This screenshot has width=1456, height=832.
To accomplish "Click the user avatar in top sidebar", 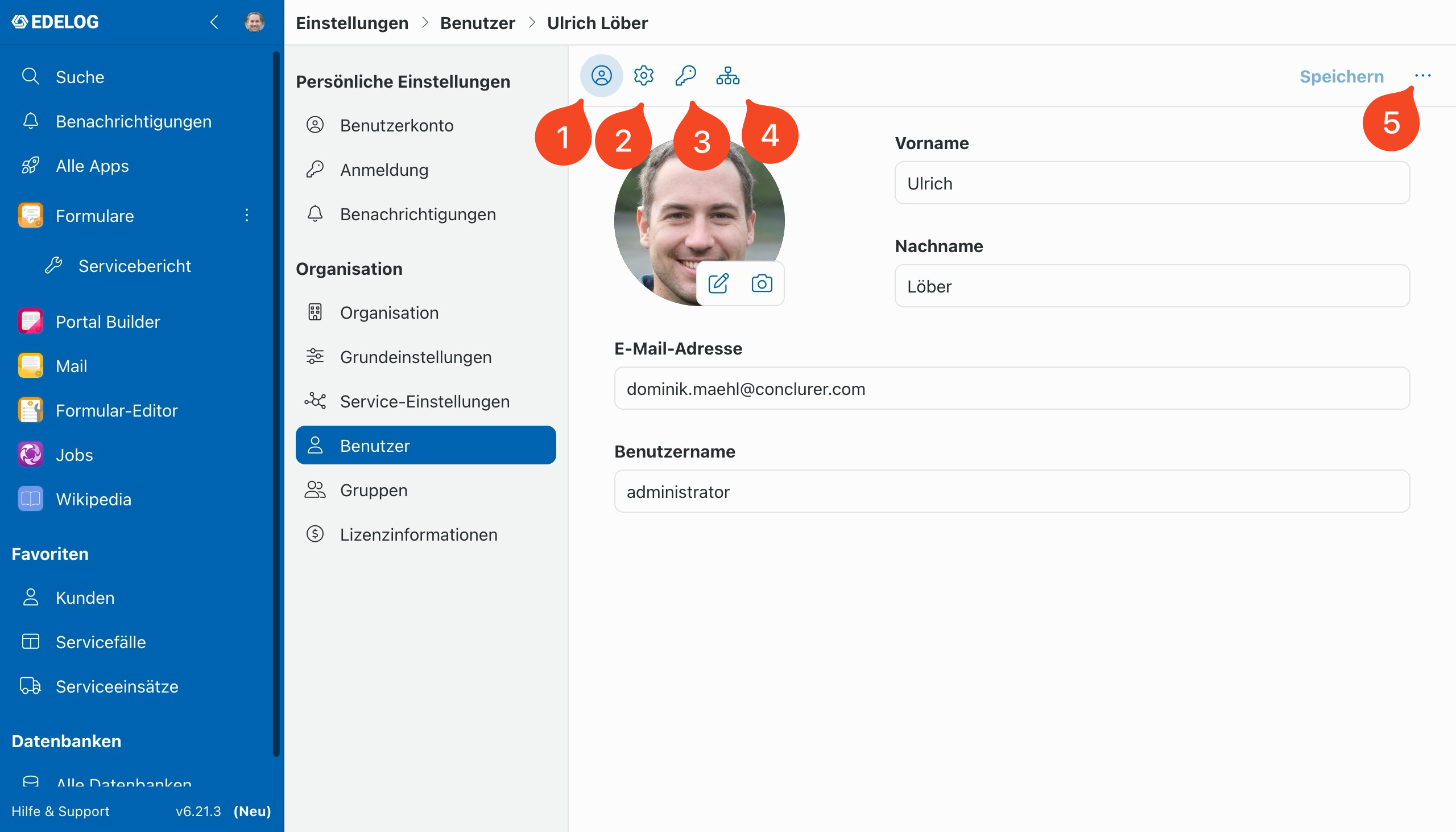I will [x=255, y=22].
